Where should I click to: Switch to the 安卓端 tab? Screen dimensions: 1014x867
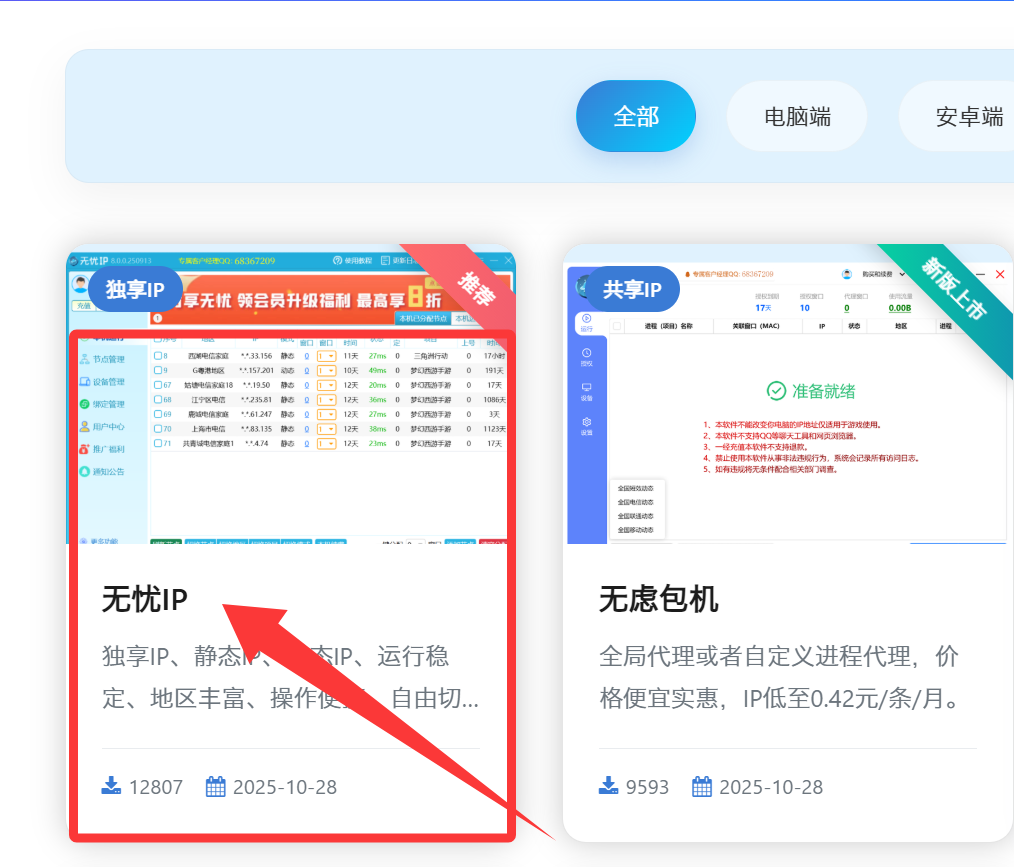[968, 116]
